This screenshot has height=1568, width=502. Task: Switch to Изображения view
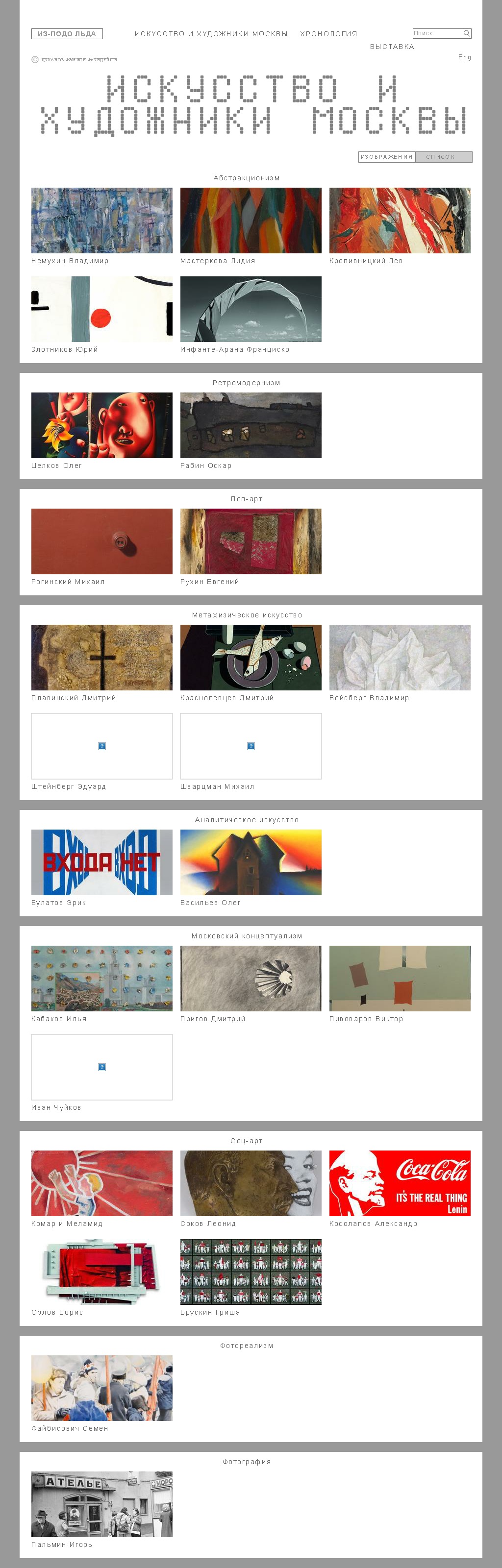(x=387, y=157)
